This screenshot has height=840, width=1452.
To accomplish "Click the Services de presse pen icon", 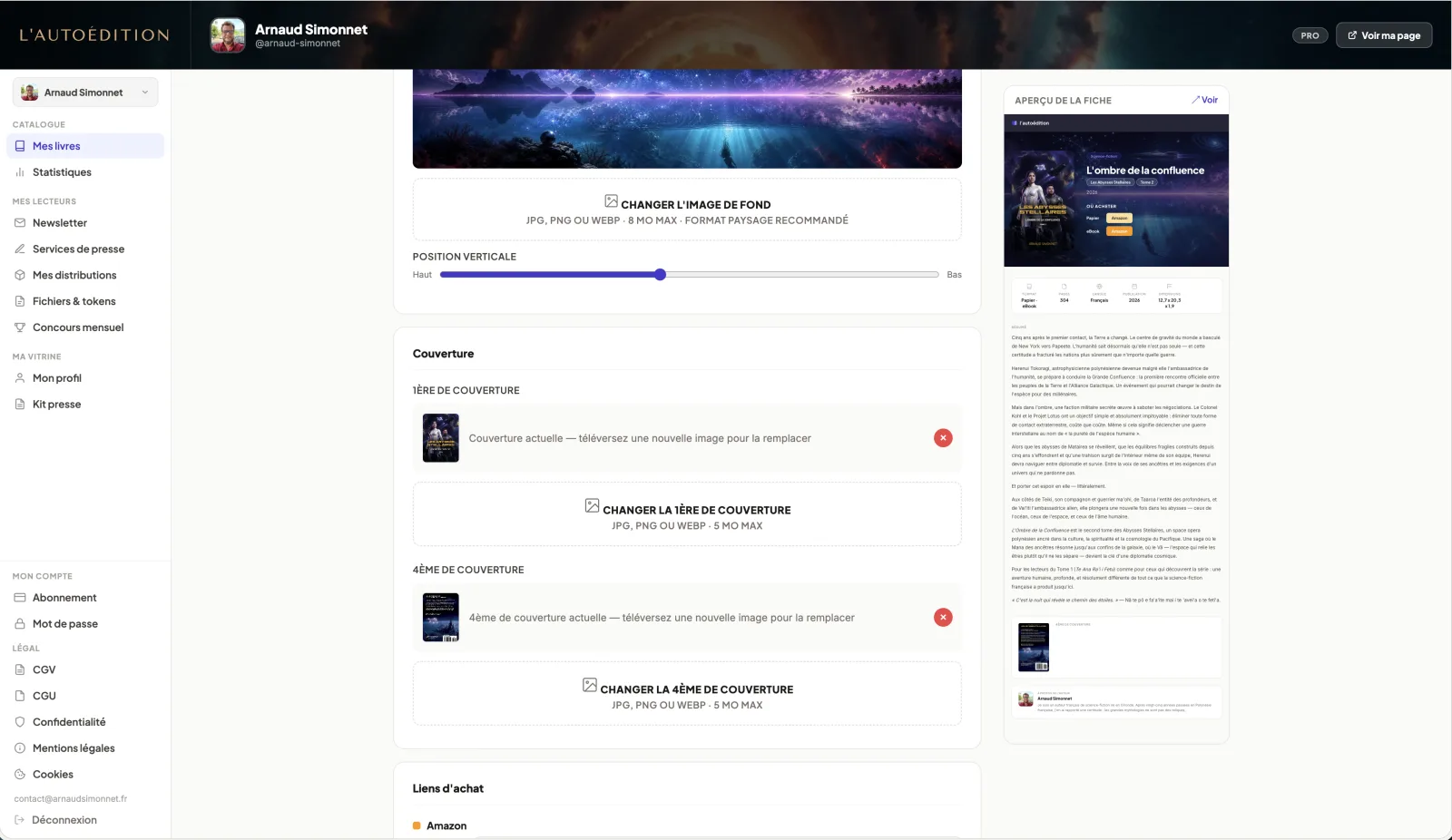I will click(20, 249).
